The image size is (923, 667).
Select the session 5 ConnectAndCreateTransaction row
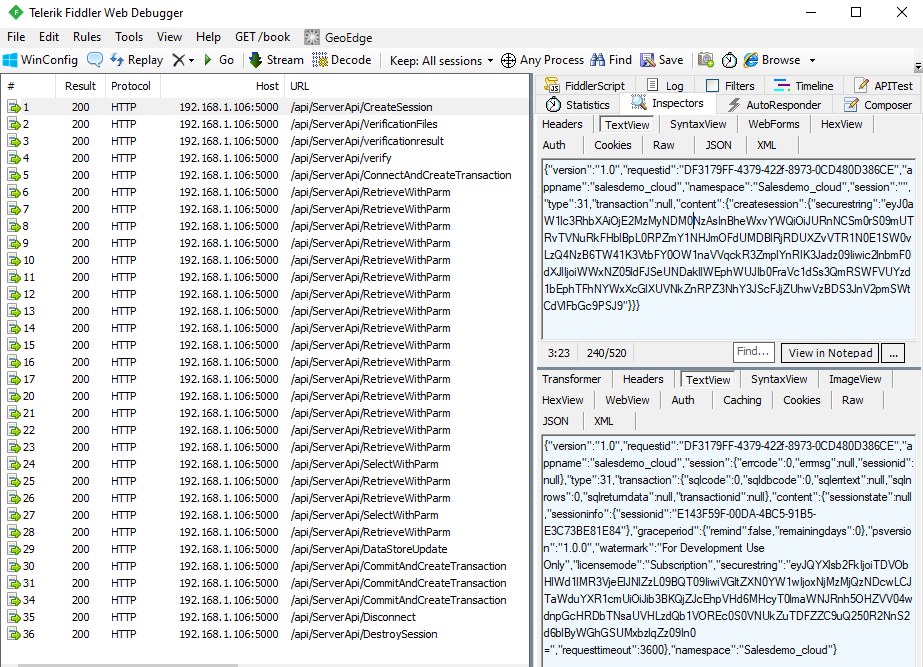click(265, 175)
